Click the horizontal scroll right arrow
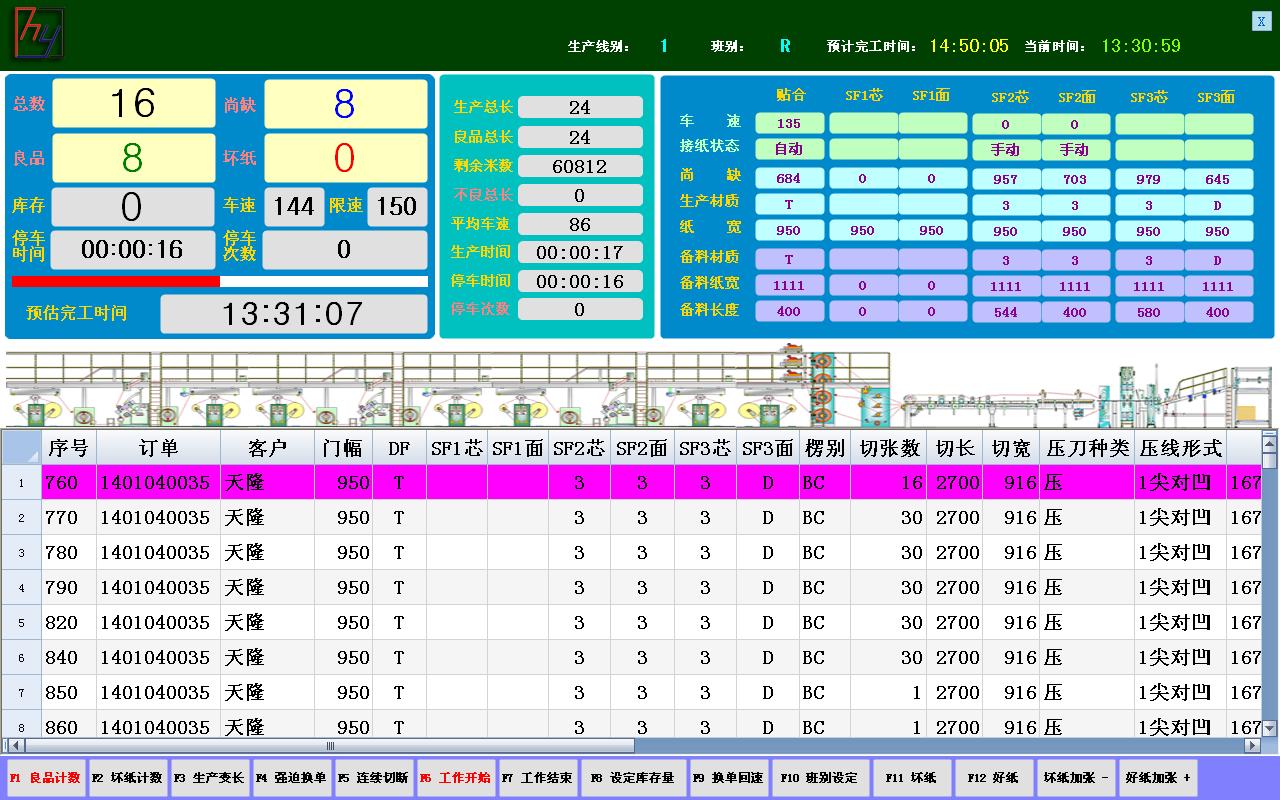 coord(1251,746)
